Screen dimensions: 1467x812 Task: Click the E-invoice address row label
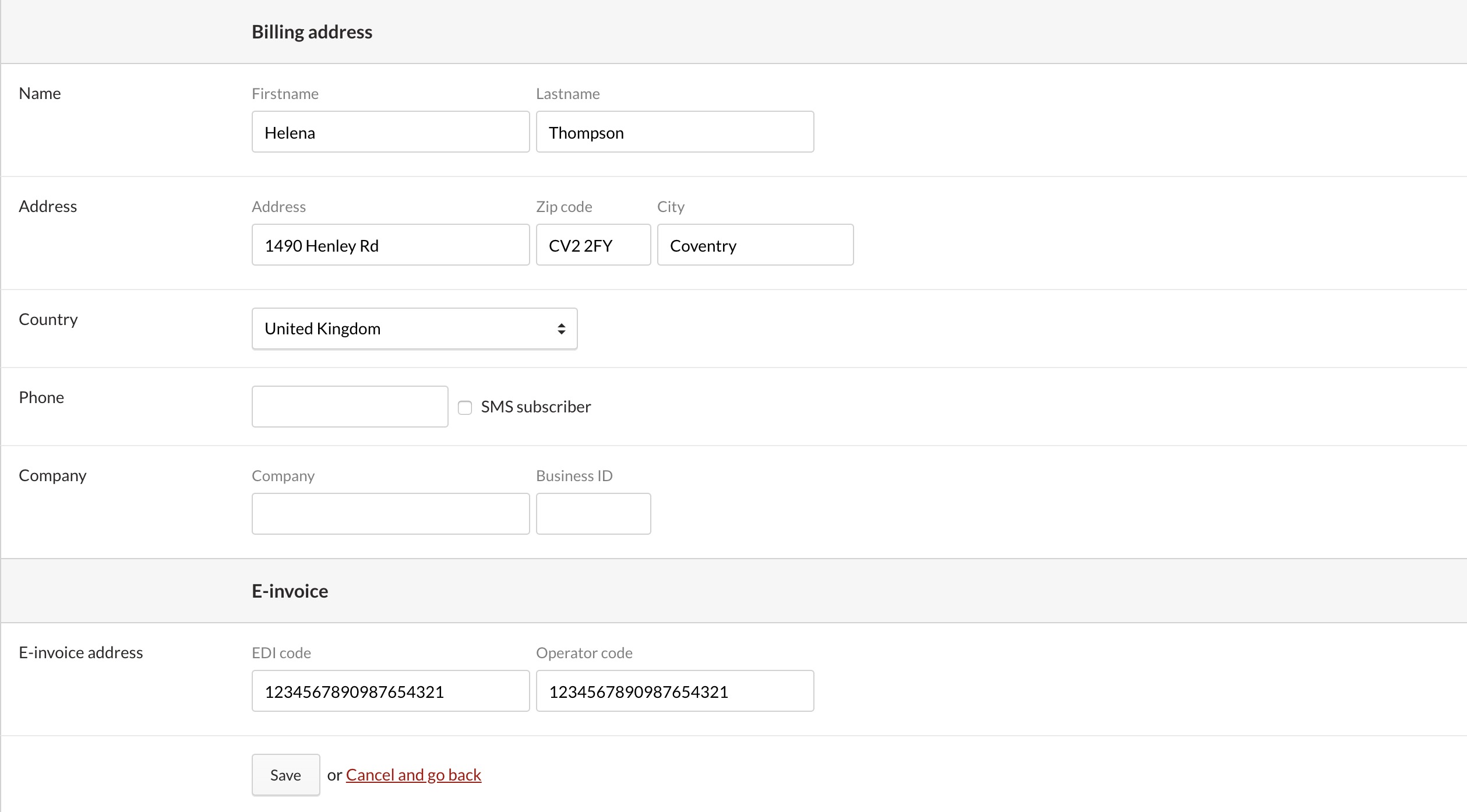tap(80, 652)
